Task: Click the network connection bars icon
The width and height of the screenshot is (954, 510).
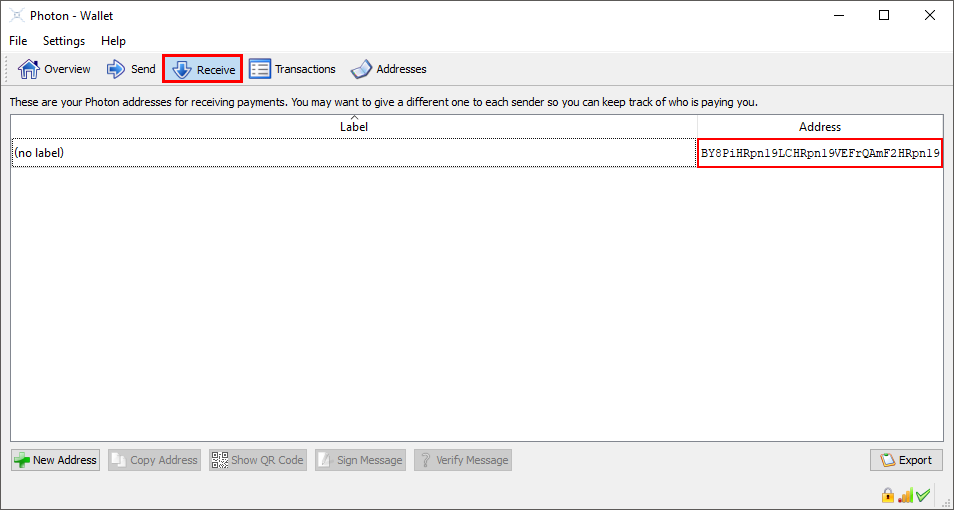Action: 905,495
